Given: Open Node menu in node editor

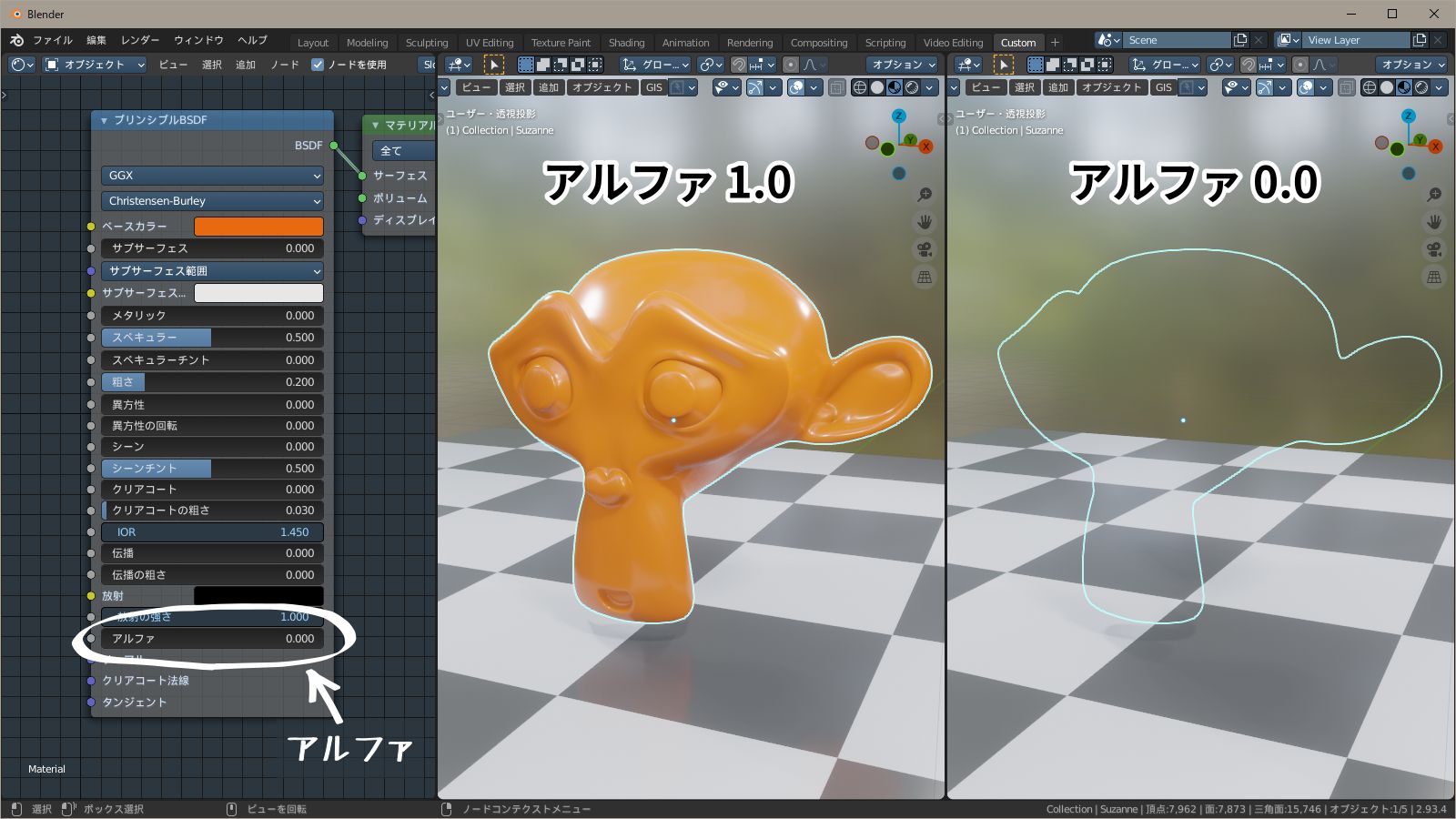Looking at the screenshot, I should tap(285, 65).
